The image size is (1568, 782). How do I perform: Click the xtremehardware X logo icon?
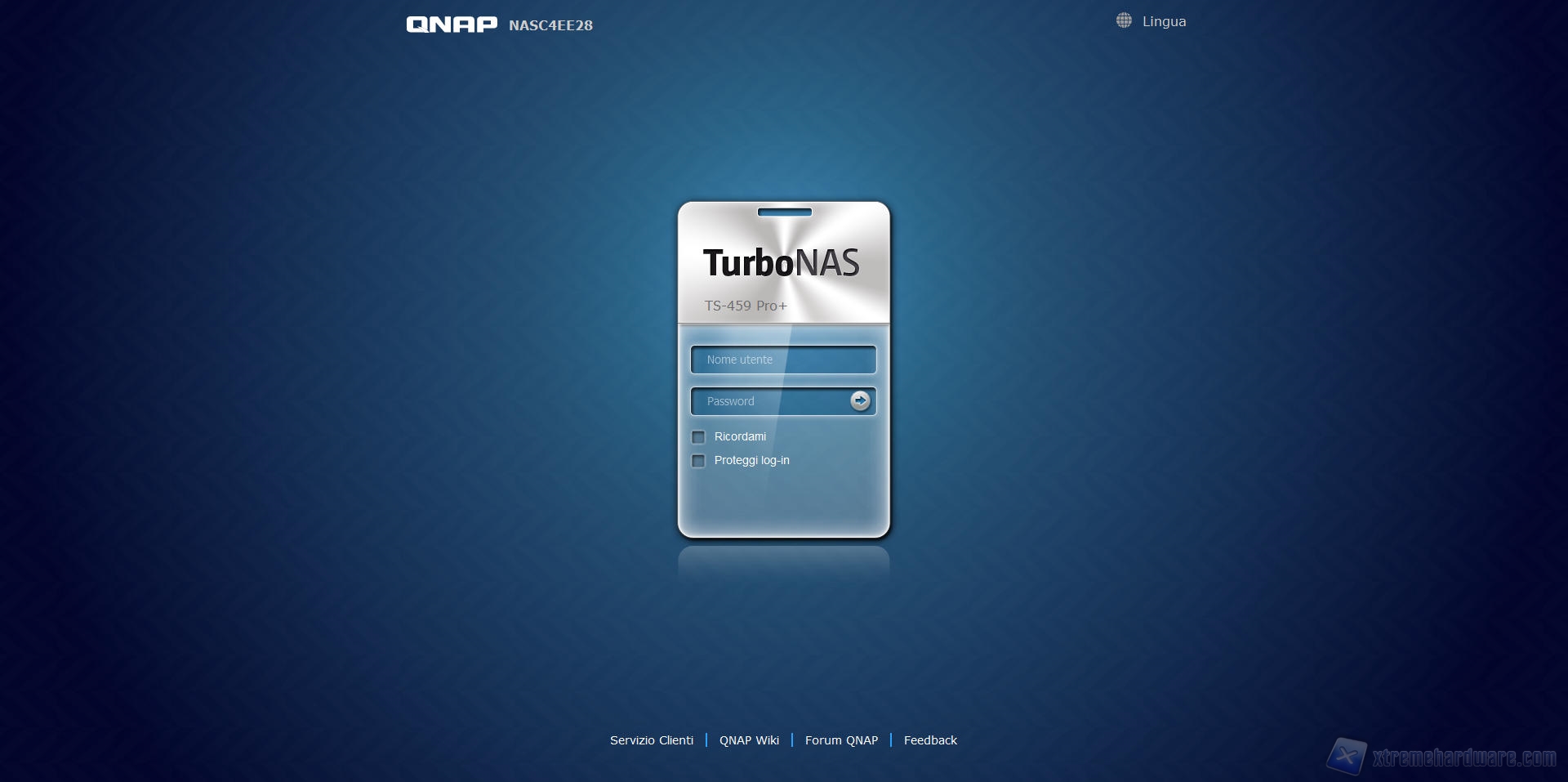pyautogui.click(x=1347, y=756)
